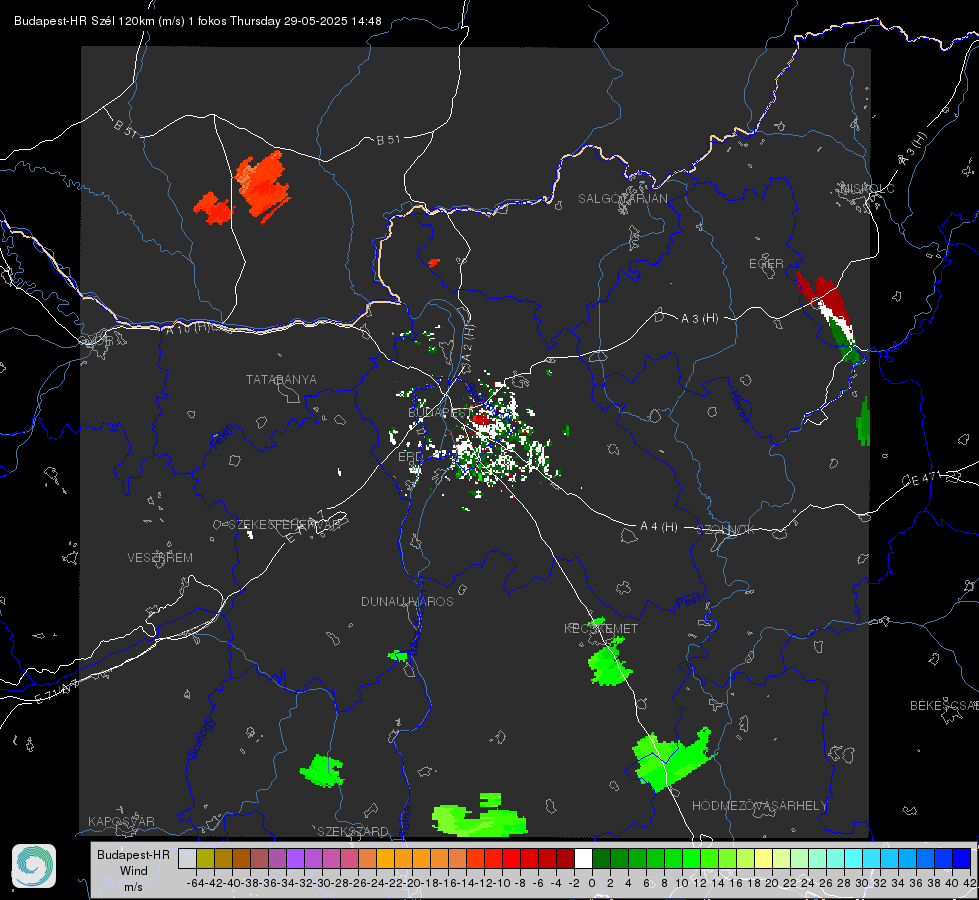Click the 0 legend value

(x=592, y=883)
